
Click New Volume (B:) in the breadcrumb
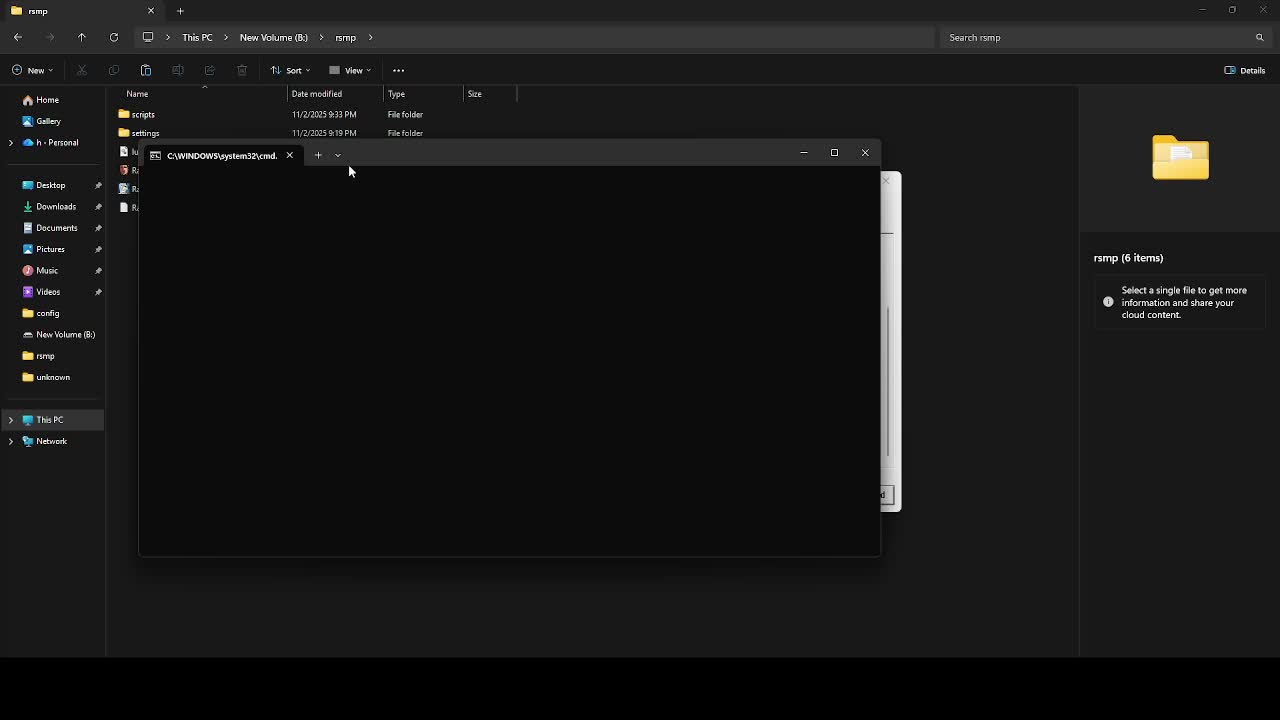pyautogui.click(x=273, y=37)
